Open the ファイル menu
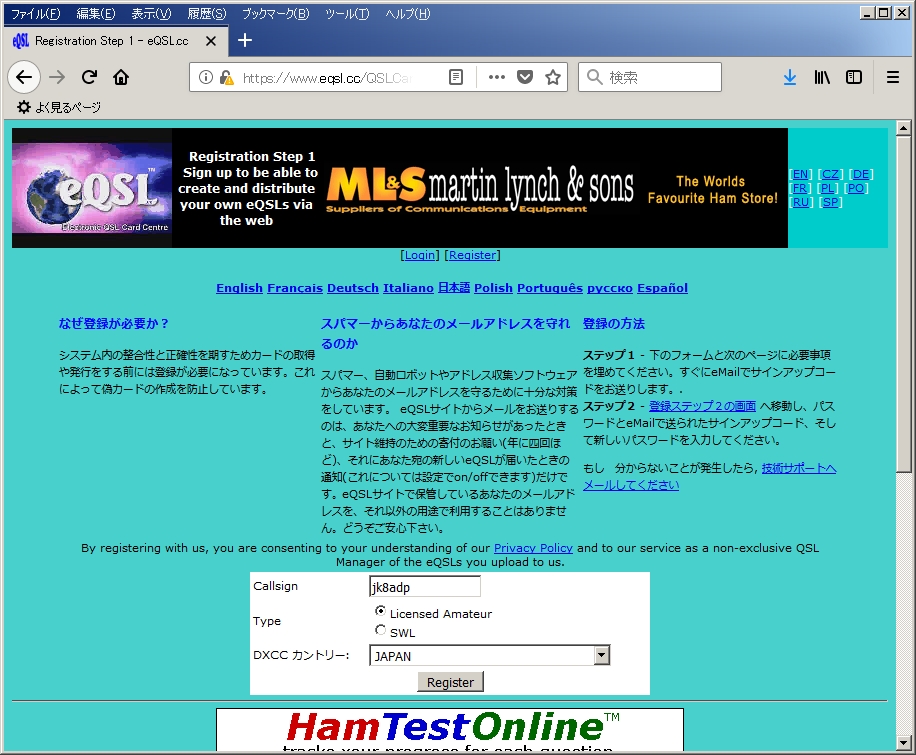 tap(36, 13)
